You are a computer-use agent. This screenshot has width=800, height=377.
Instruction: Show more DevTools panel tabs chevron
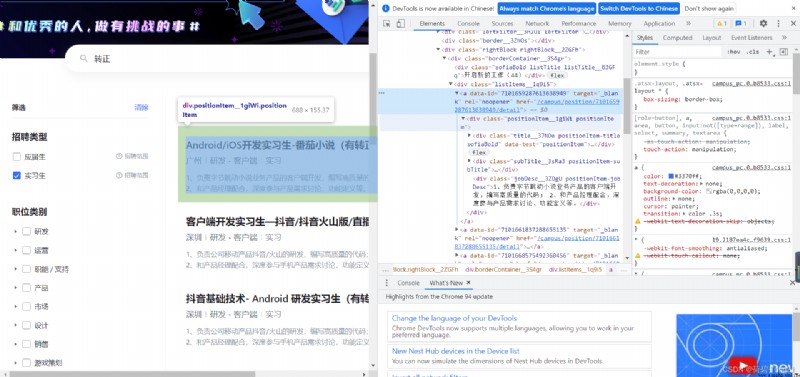point(688,23)
